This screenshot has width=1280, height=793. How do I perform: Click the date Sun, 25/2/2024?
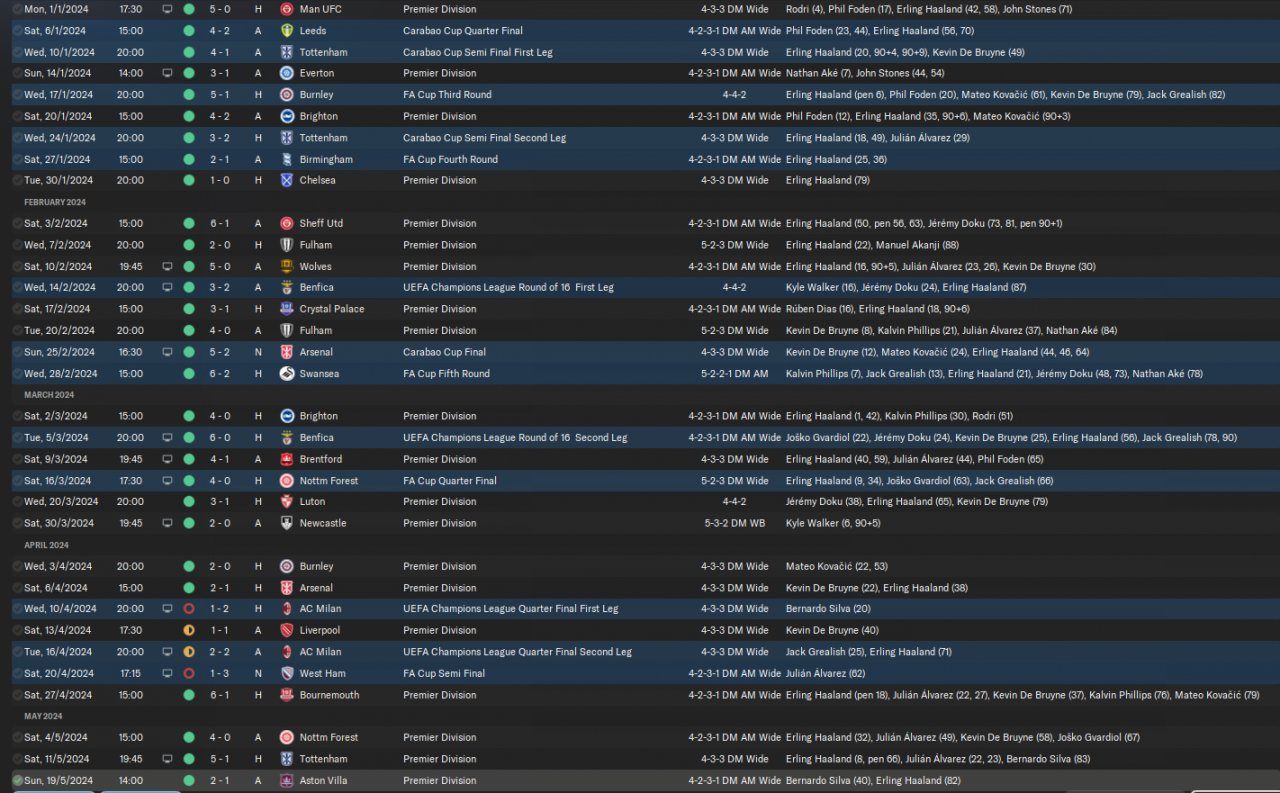click(60, 352)
